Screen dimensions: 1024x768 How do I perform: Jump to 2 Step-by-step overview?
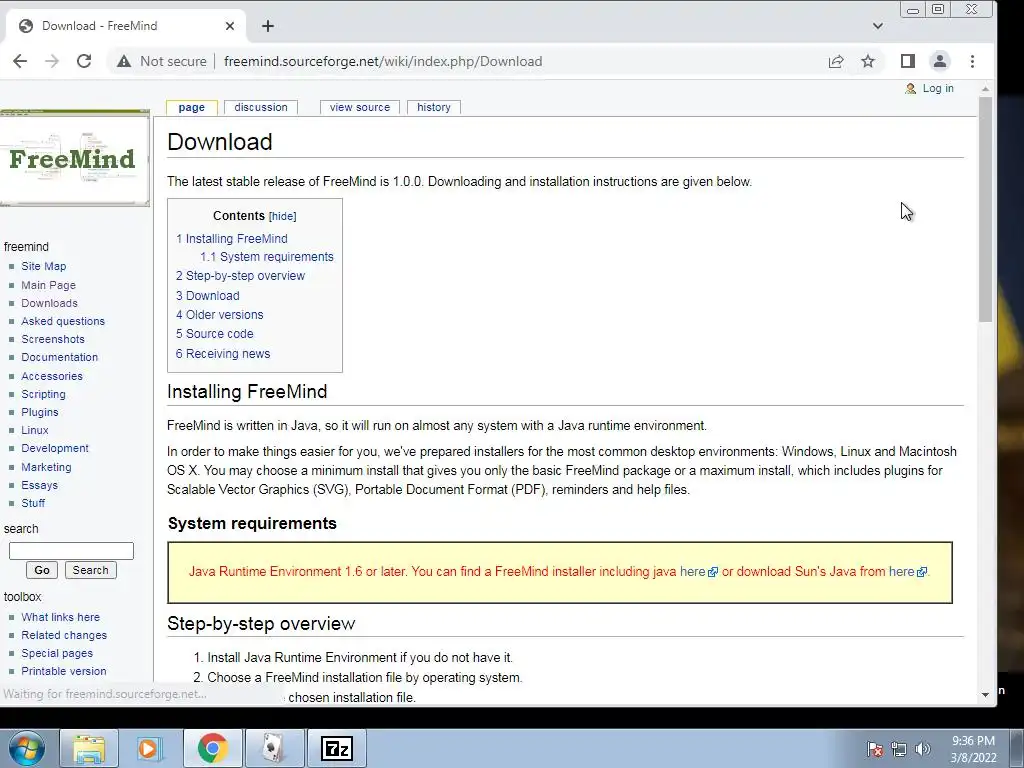point(240,276)
